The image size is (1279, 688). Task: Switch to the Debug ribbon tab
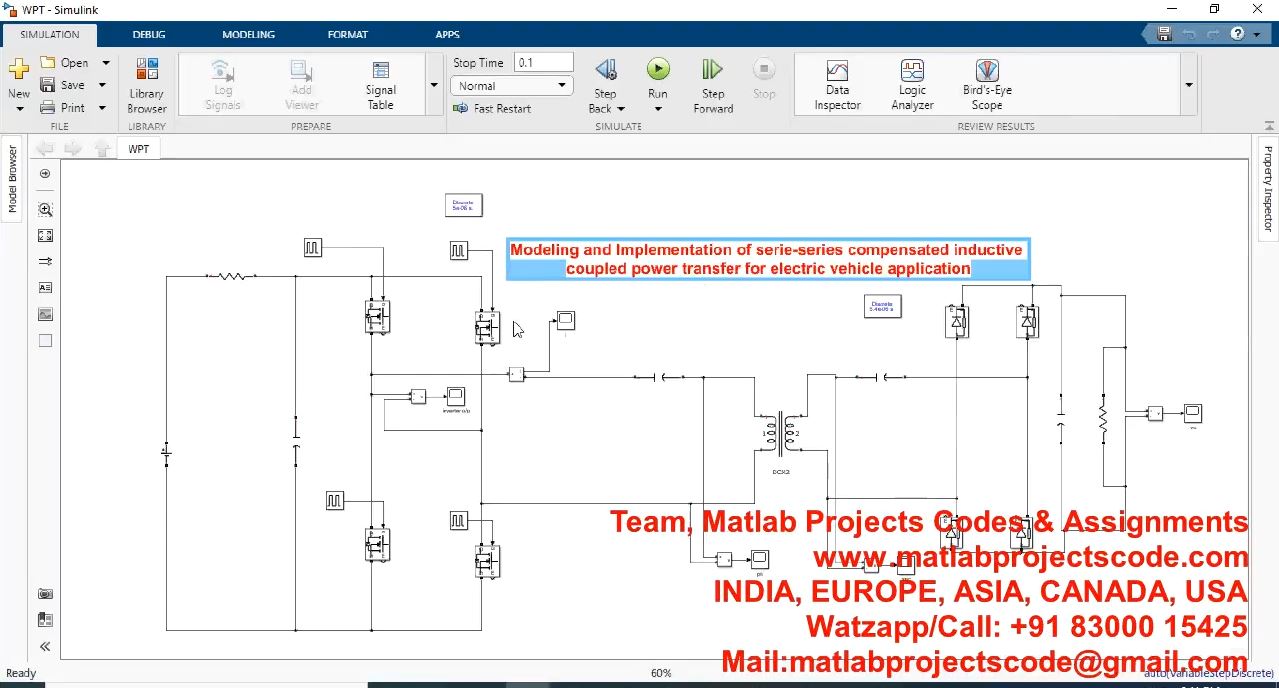(149, 34)
